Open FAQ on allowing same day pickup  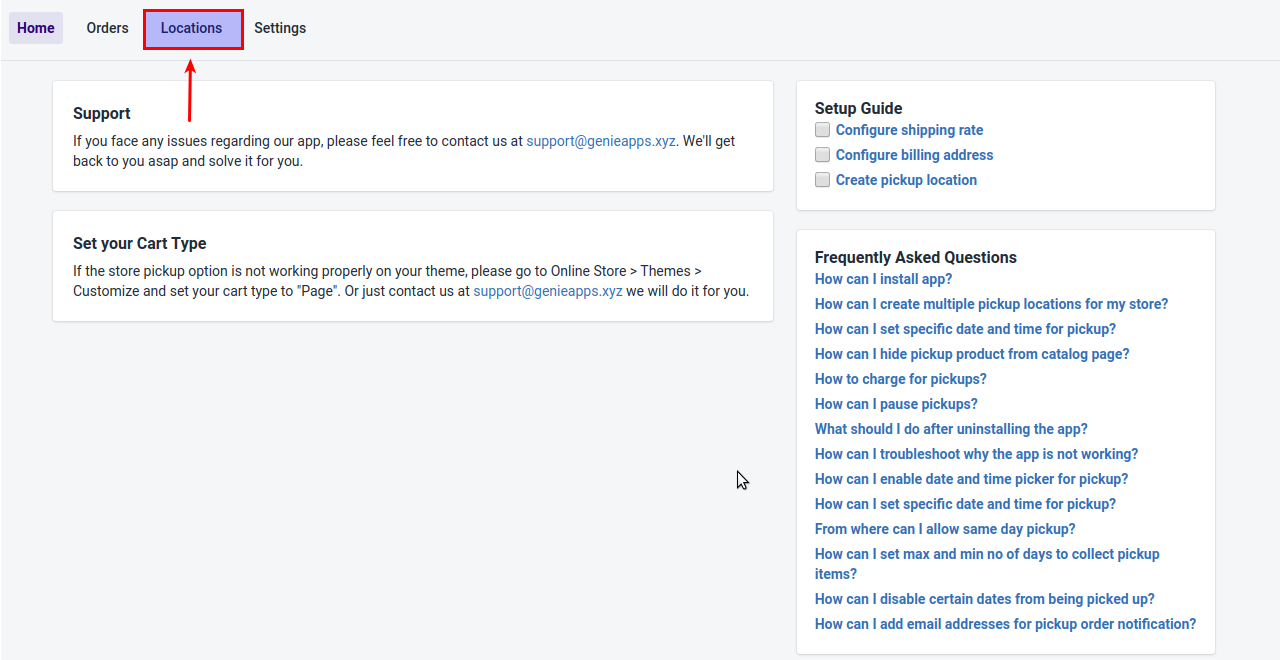coord(945,529)
